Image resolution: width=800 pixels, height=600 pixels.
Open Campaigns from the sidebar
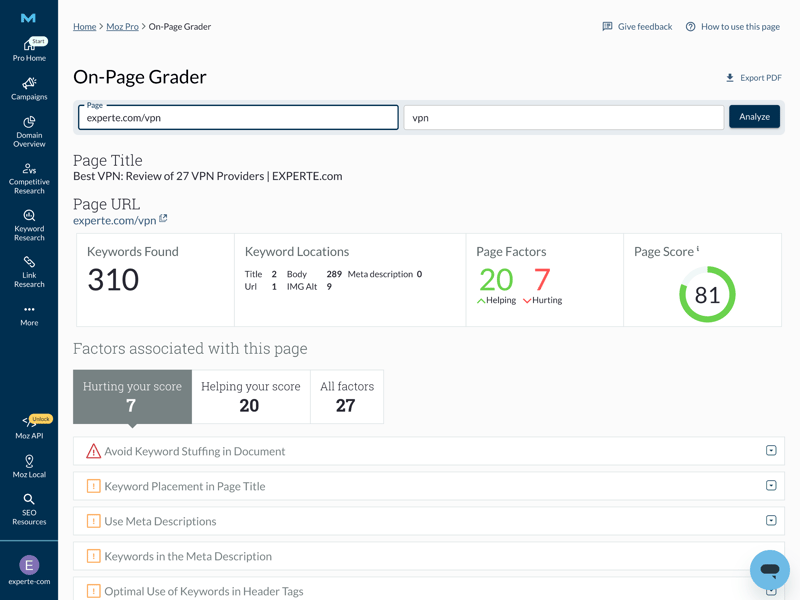(29, 89)
